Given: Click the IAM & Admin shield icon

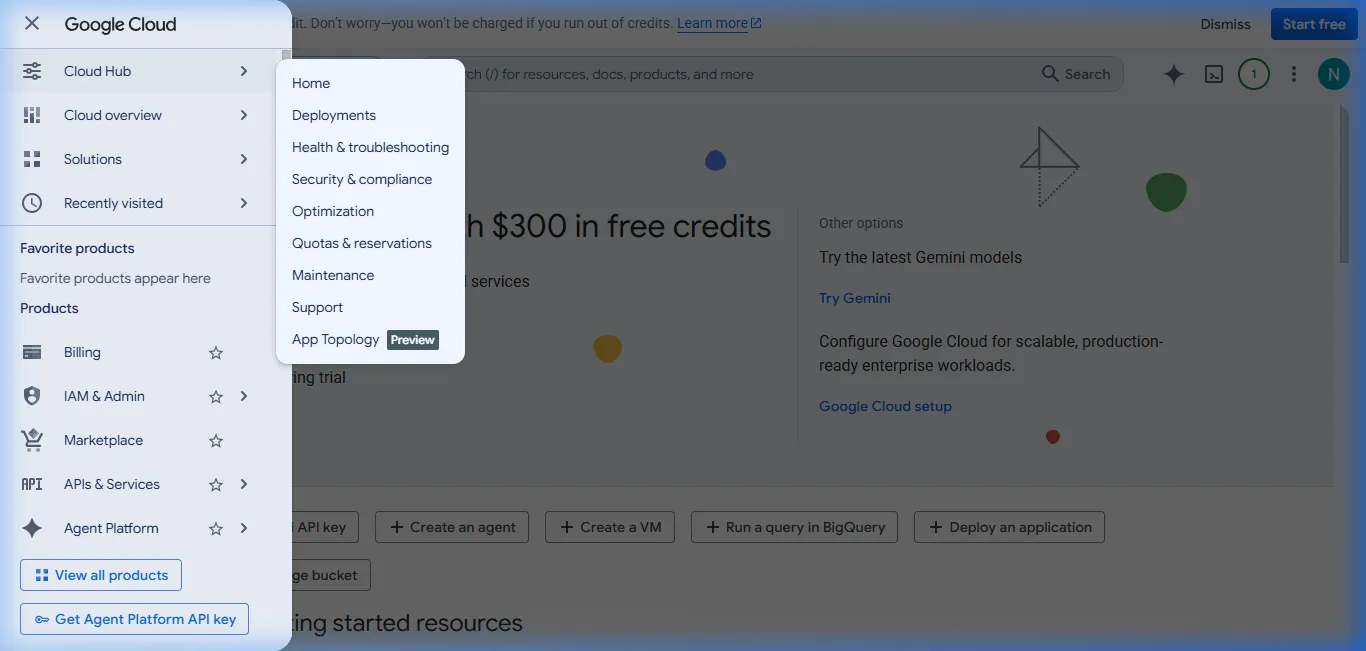Looking at the screenshot, I should 32,396.
